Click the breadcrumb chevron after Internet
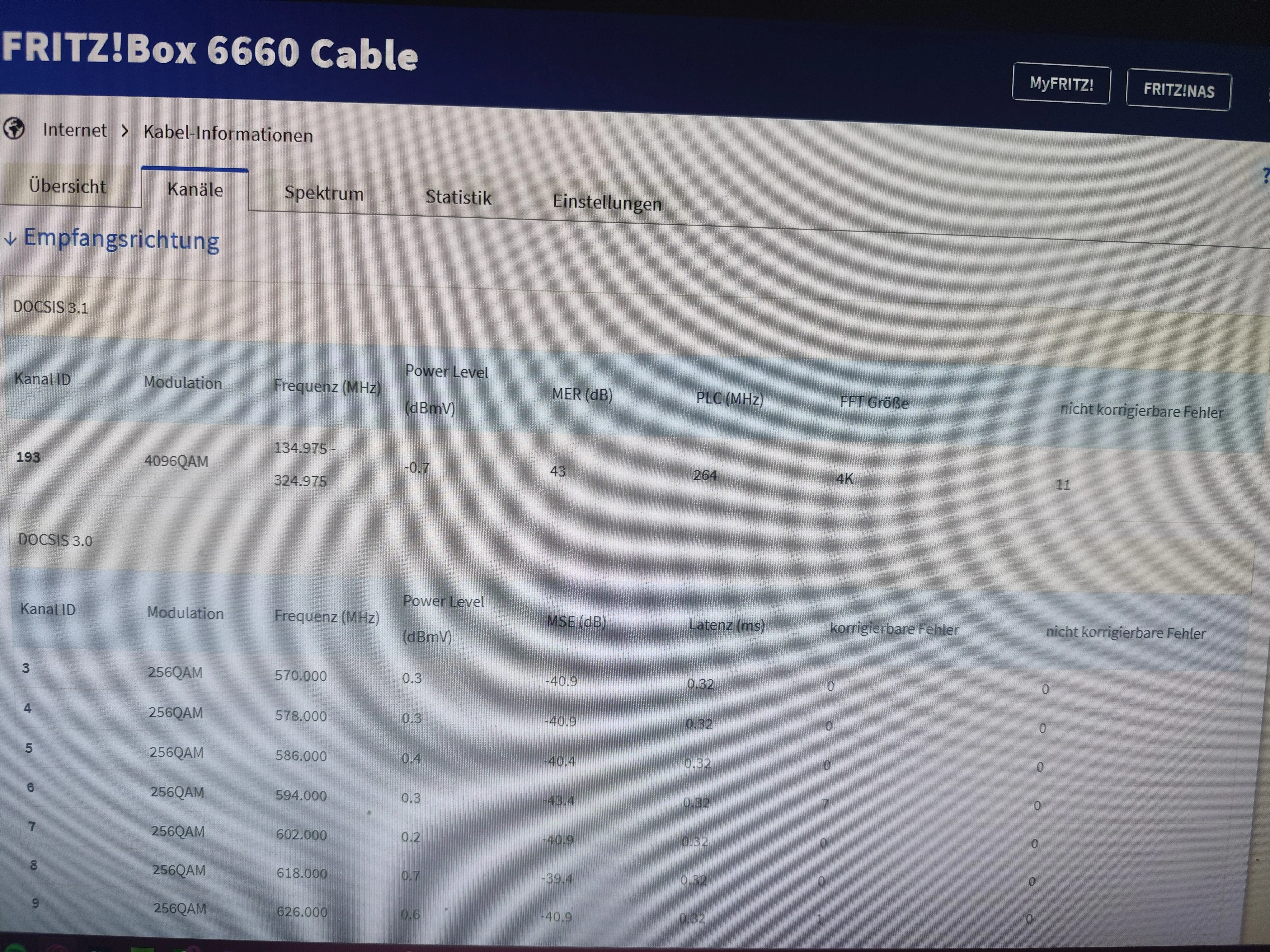Image resolution: width=1270 pixels, height=952 pixels. [125, 131]
